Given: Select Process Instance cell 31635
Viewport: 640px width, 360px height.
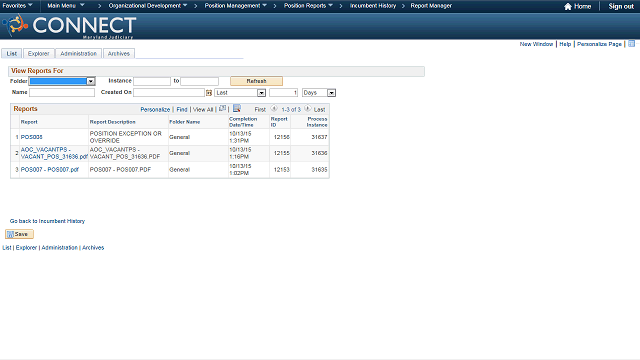Looking at the screenshot, I should pos(319,169).
